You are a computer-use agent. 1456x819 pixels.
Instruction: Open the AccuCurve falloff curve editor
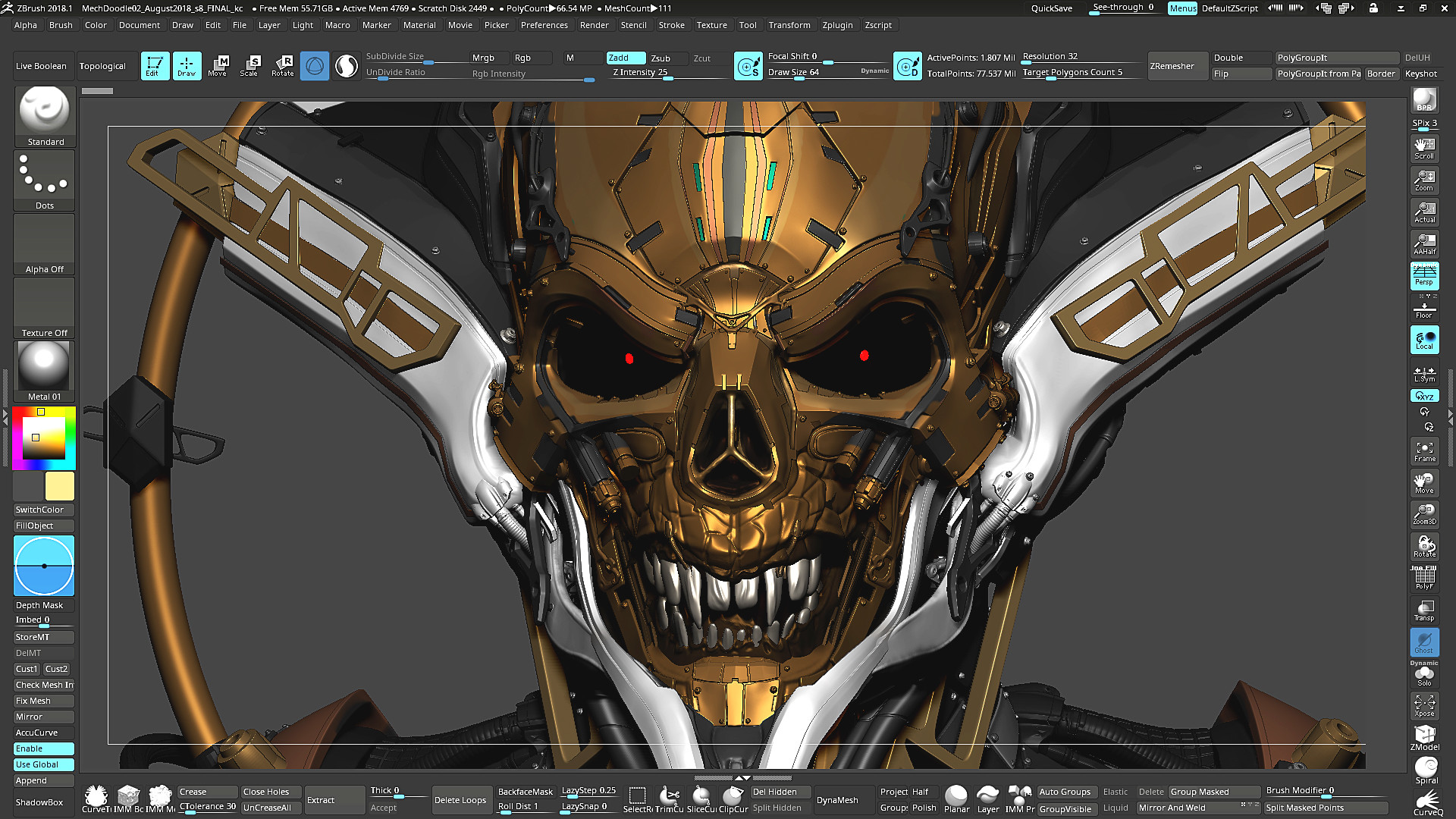point(44,733)
